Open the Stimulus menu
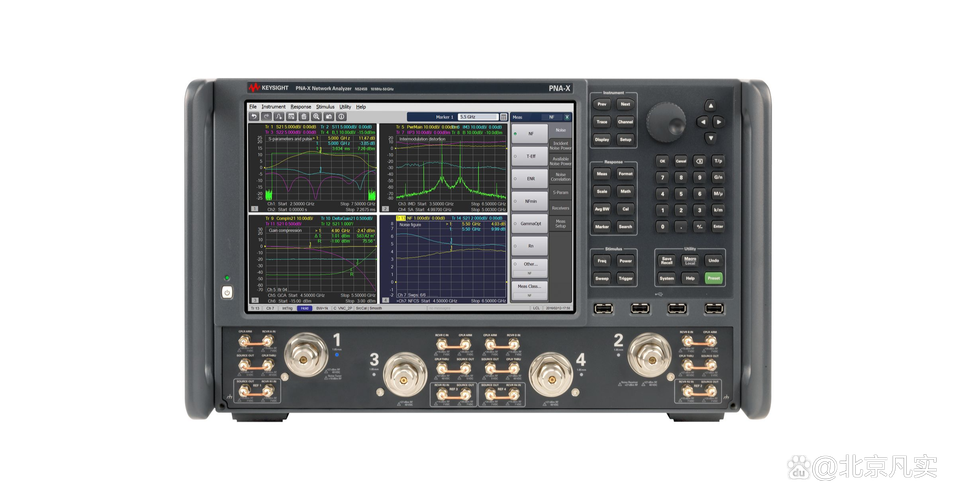This screenshot has width=956, height=500. 325,107
